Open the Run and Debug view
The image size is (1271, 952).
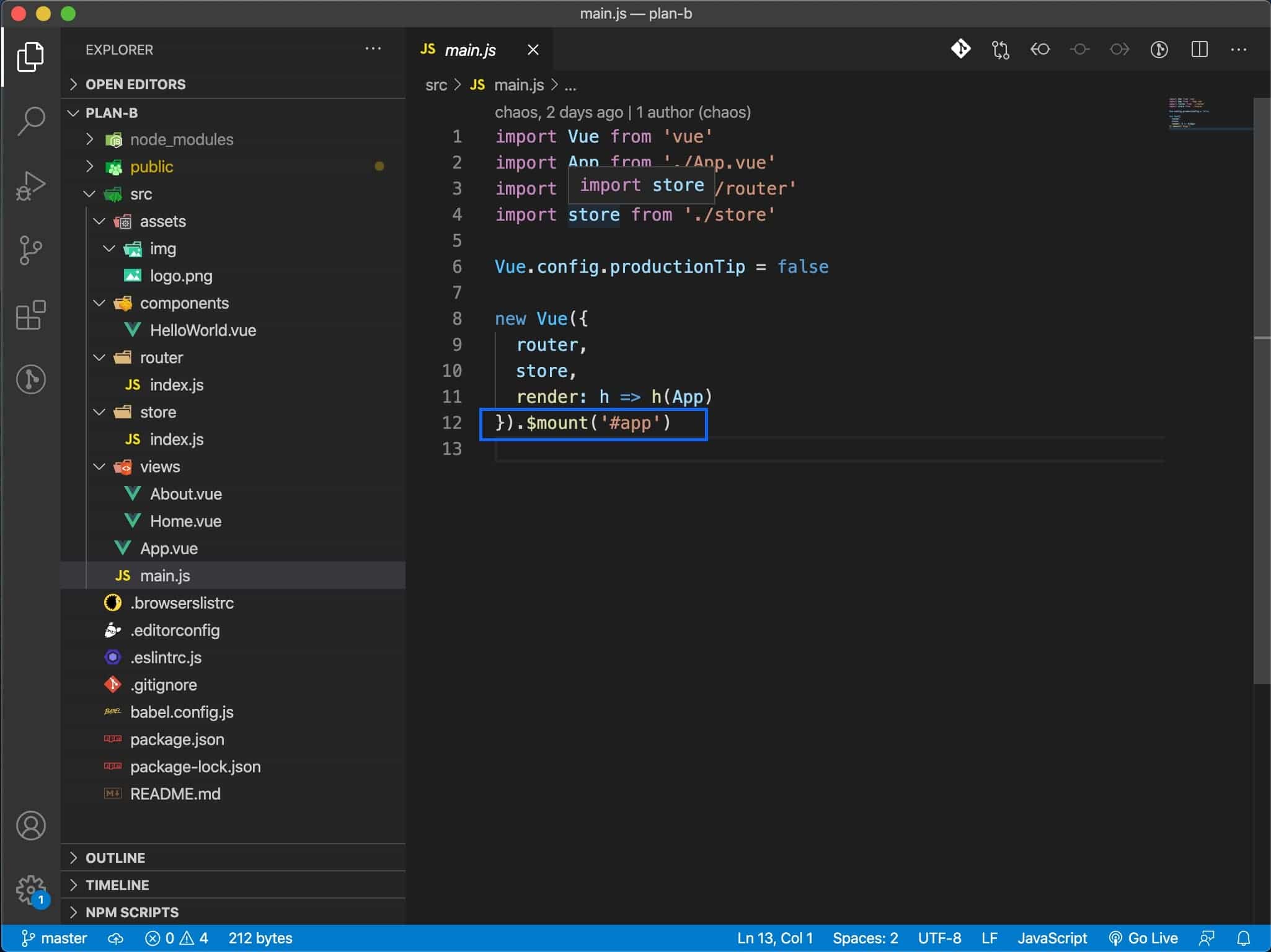pos(30,185)
